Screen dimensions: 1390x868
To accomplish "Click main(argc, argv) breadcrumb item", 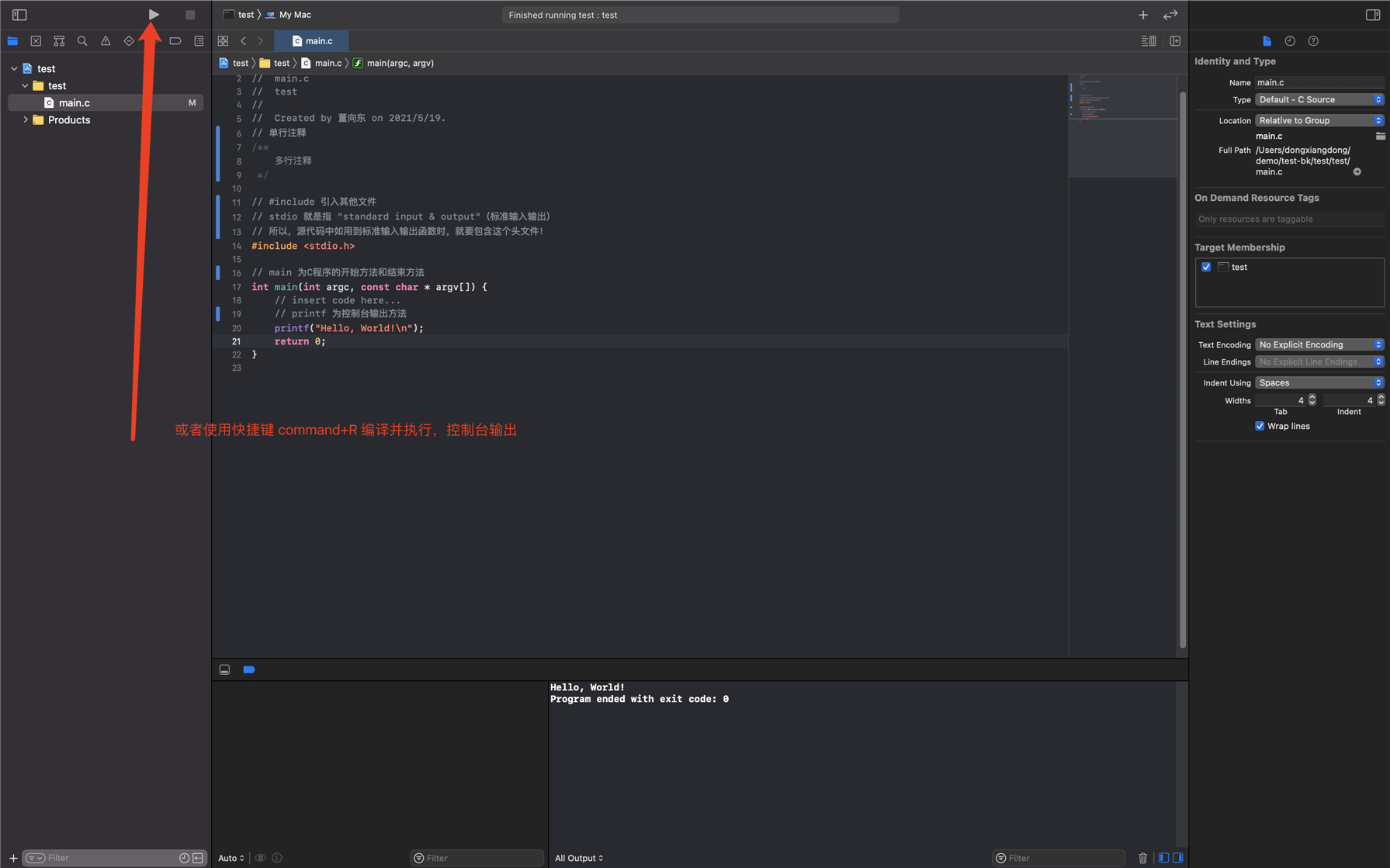I will pyautogui.click(x=393, y=63).
